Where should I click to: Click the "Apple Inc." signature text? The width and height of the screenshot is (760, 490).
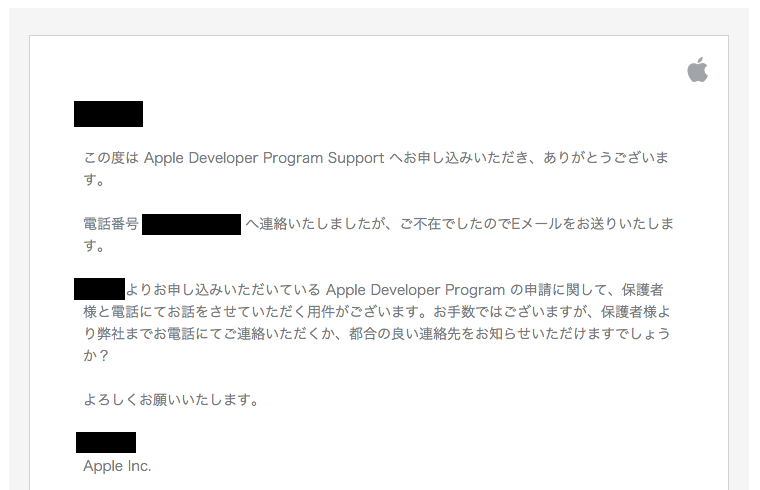tap(117, 466)
